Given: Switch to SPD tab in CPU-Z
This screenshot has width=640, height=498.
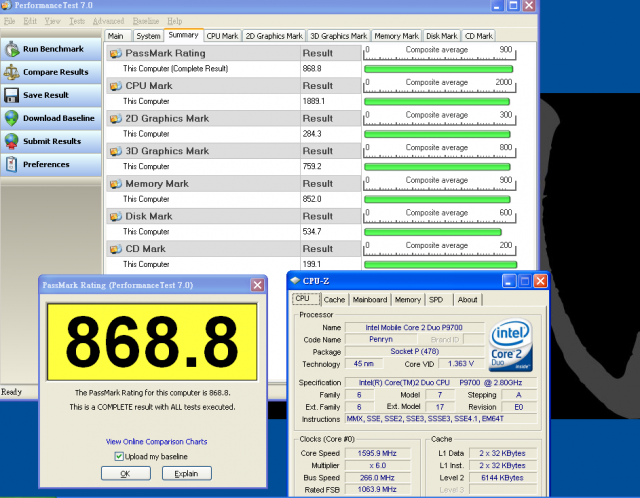Looking at the screenshot, I should (440, 300).
